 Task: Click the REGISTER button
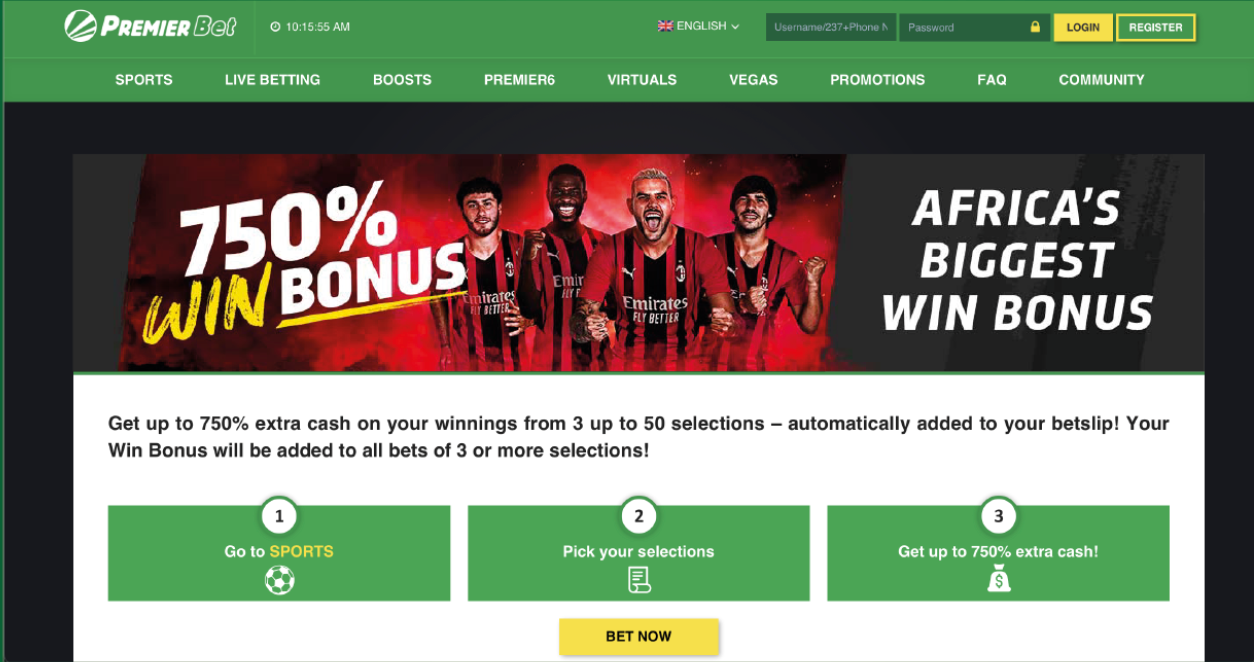tap(1156, 27)
